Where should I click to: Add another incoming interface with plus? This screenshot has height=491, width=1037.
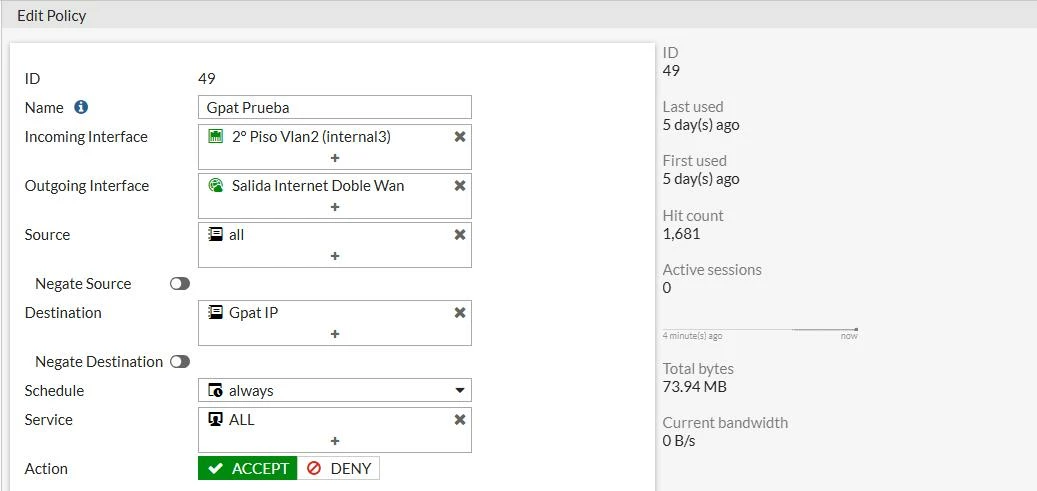[335, 158]
